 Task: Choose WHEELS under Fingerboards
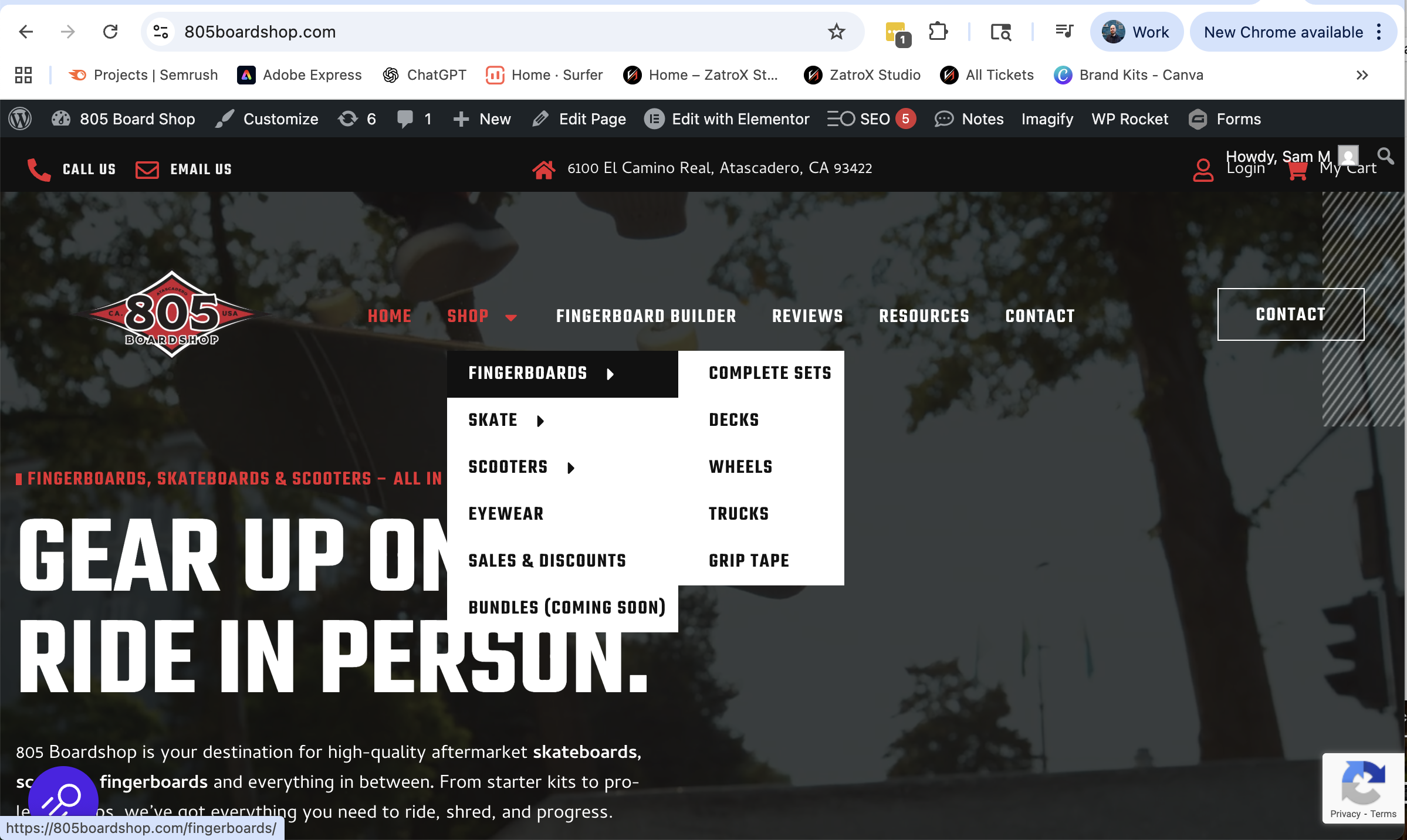[x=740, y=467]
